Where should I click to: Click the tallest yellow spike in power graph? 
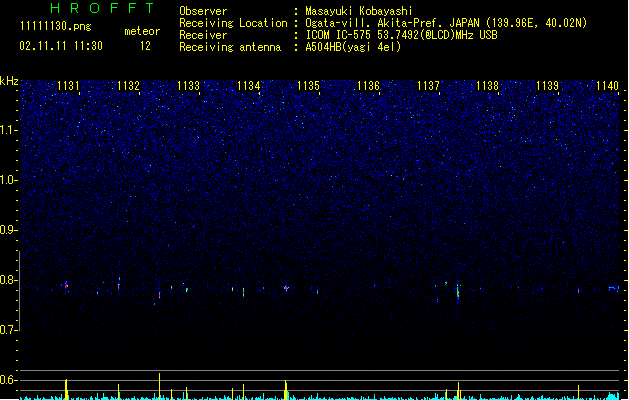(x=159, y=386)
